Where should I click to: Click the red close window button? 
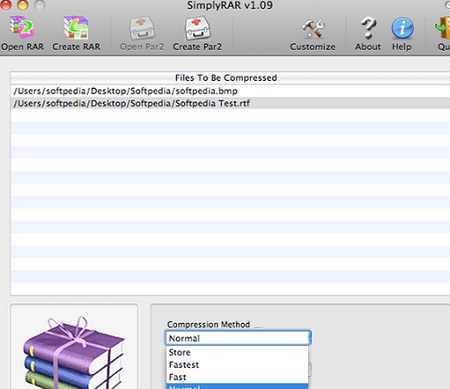click(x=6, y=5)
